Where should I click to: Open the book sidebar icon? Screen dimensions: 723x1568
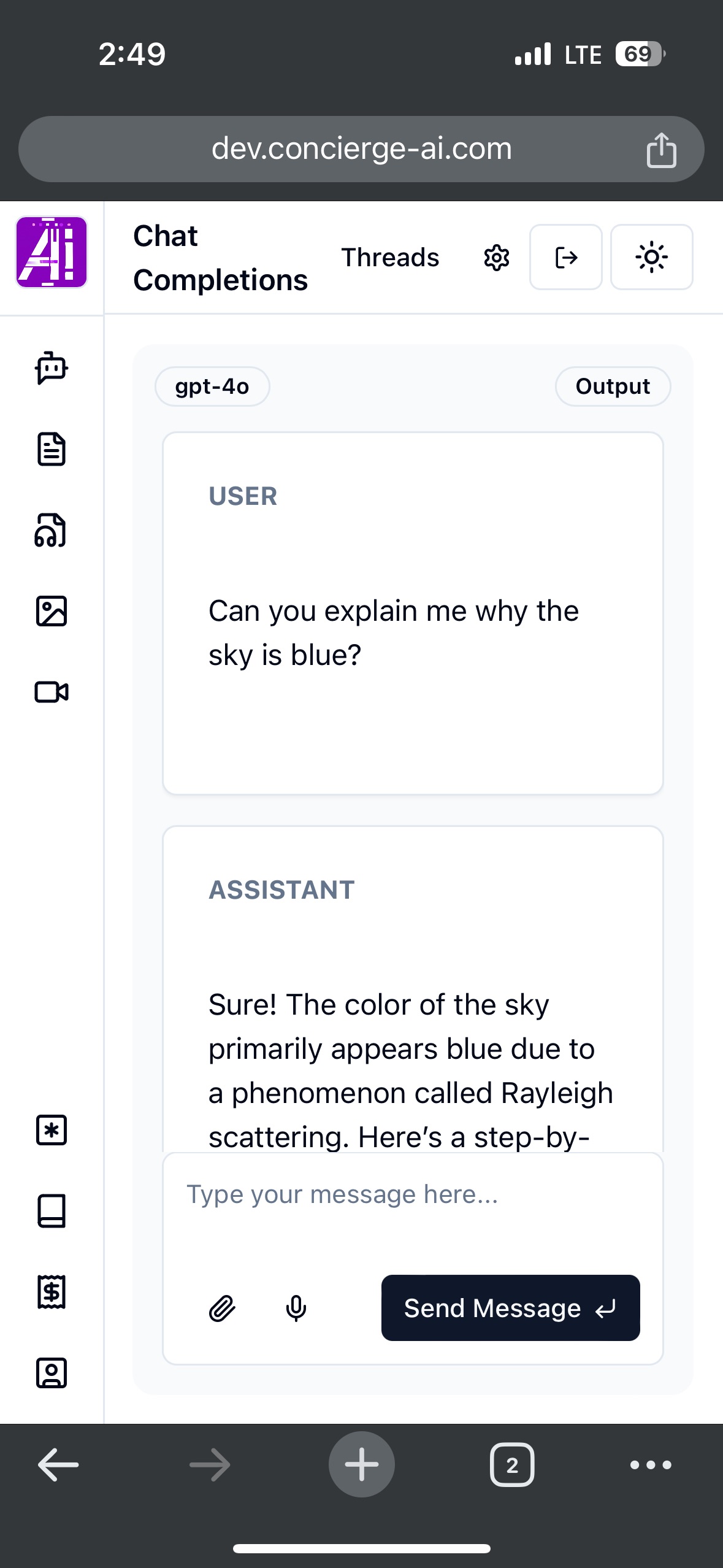52,1211
